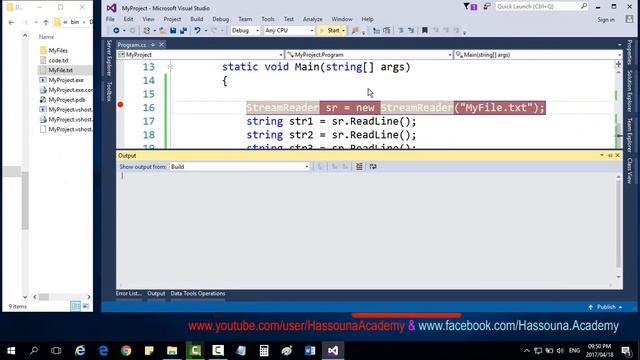Click the bookmark toolbar icon
The width and height of the screenshot is (640, 360).
coord(424,31)
